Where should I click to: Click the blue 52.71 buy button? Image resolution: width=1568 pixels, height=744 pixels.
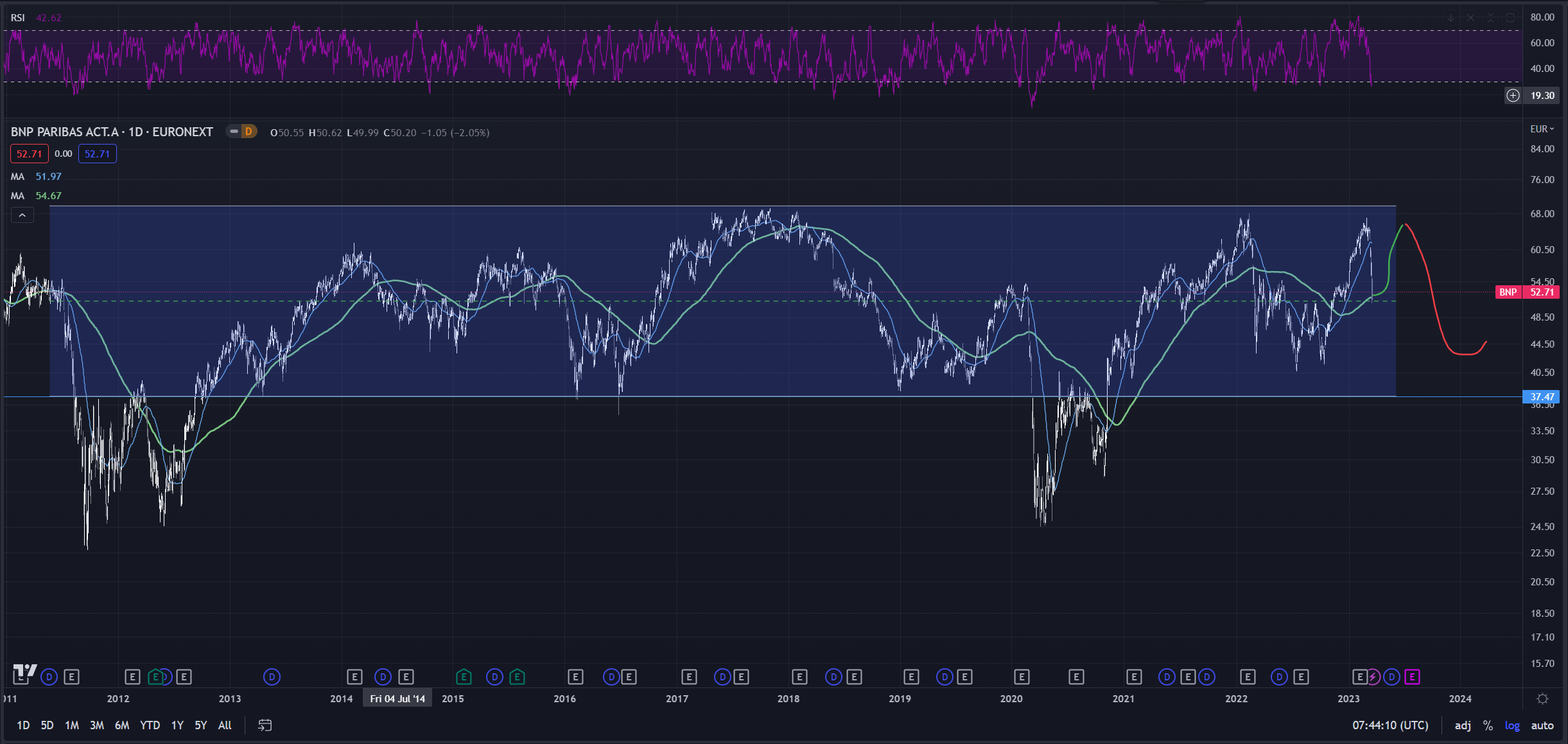pos(98,154)
